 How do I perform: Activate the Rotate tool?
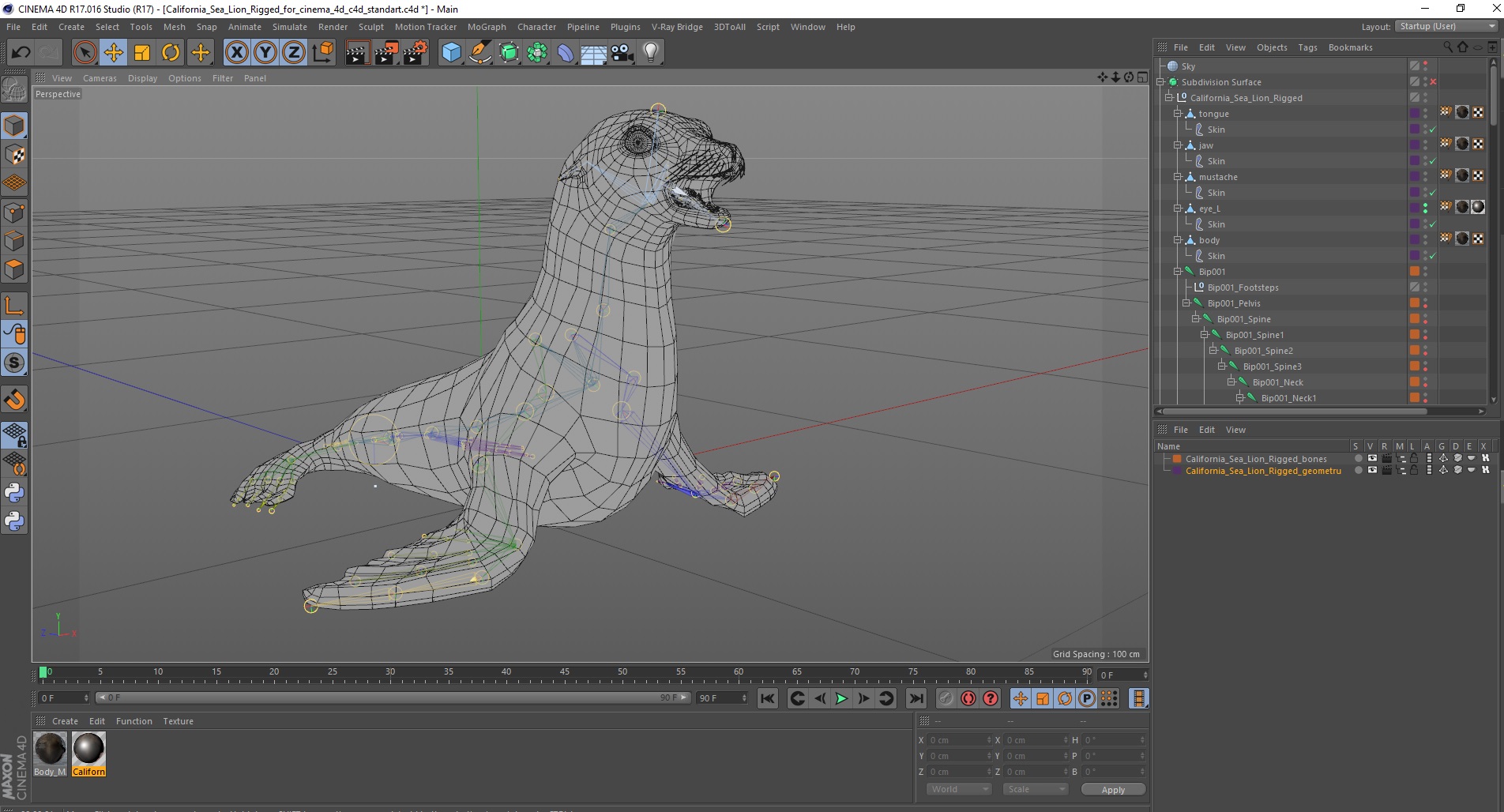coord(171,53)
